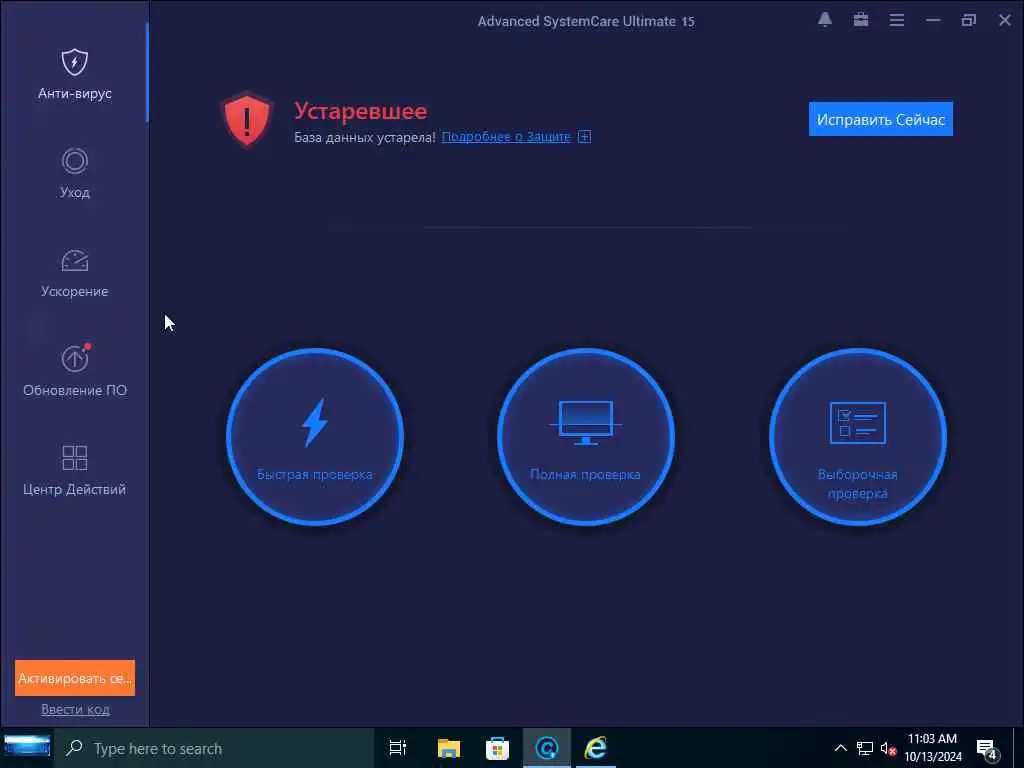Open the taskbar clock and date
This screenshot has height=768, width=1024.
point(933,748)
